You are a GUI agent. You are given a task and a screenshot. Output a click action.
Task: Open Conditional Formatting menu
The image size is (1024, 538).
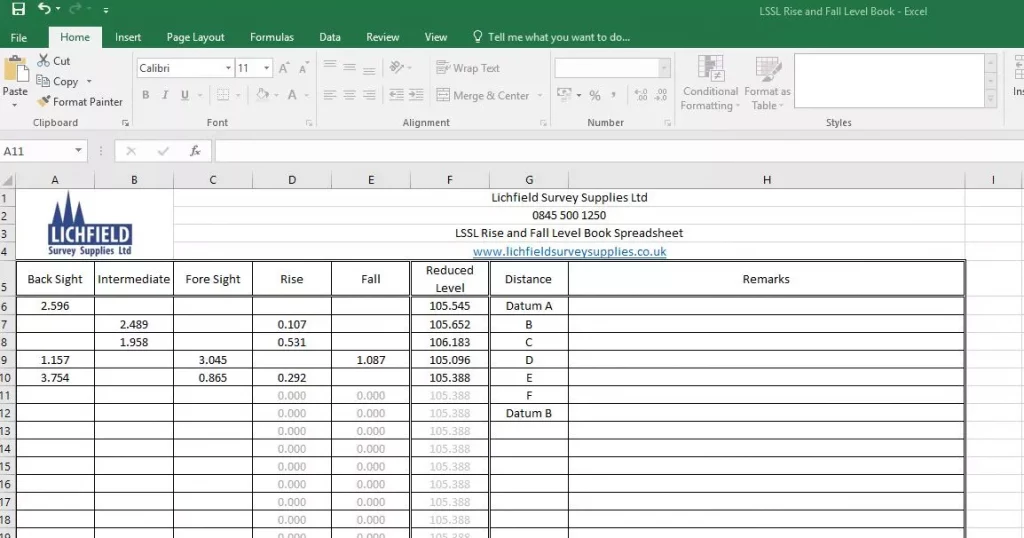tap(710, 83)
